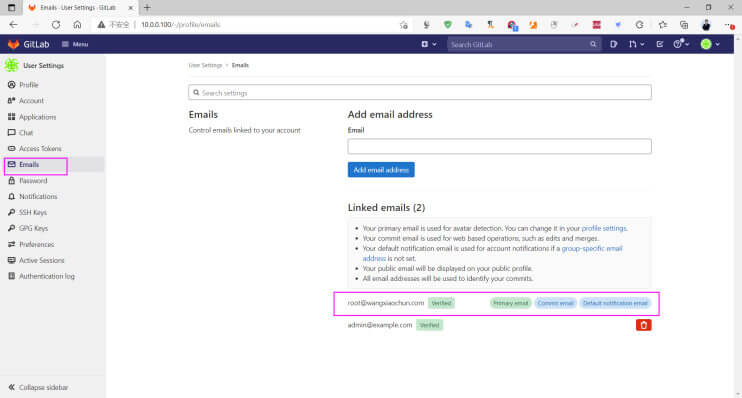Click the browser tab actions icon

pyautogui.click(x=11, y=8)
